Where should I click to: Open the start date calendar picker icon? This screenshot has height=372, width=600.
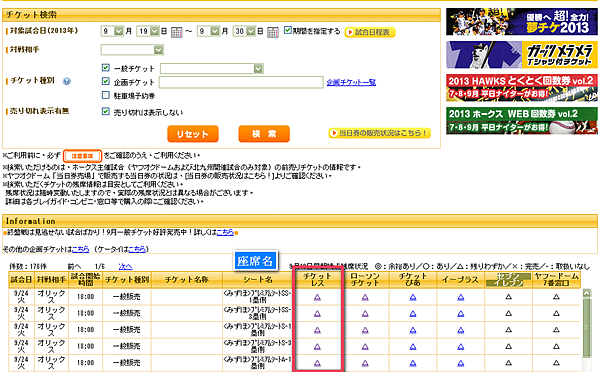(x=176, y=32)
